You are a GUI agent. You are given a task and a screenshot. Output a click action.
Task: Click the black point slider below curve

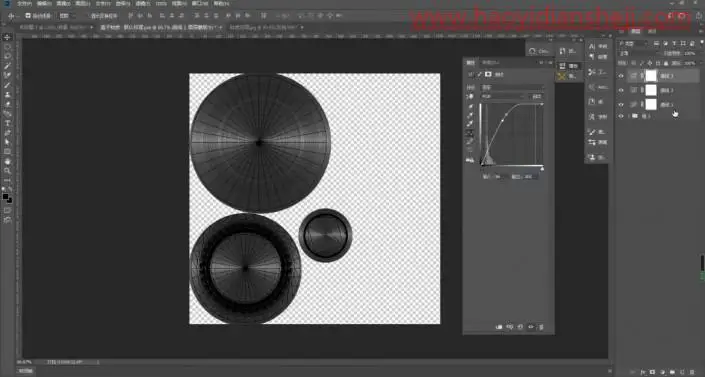482,169
